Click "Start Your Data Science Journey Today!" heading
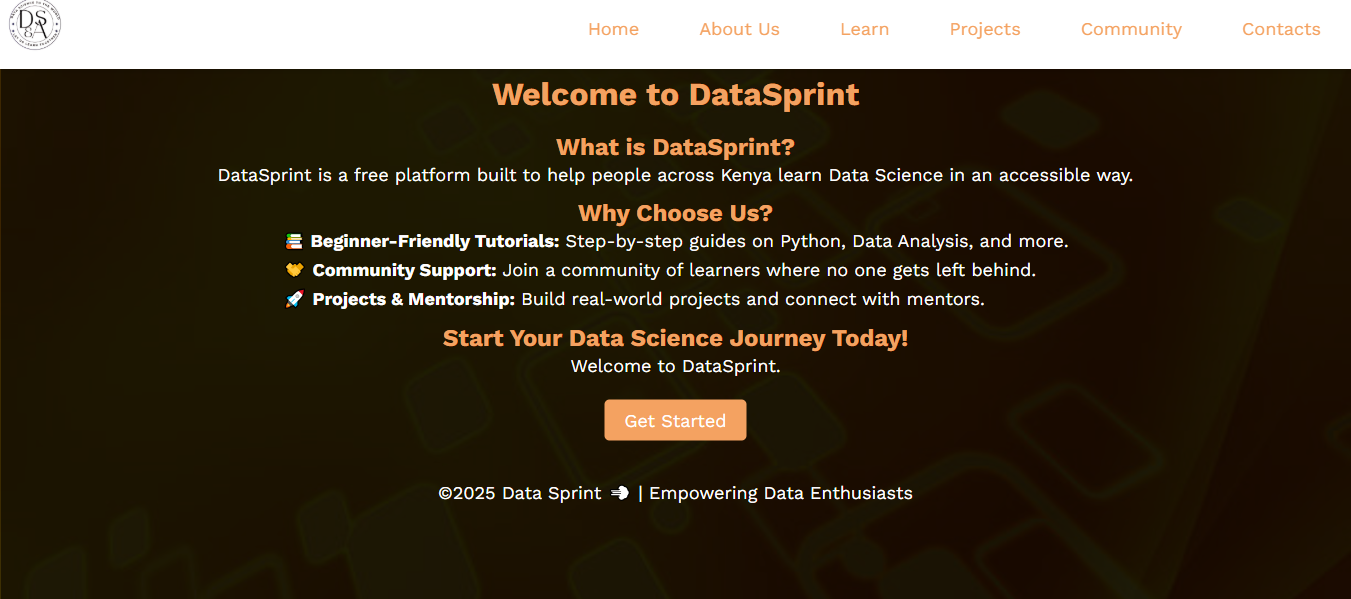Image resolution: width=1351 pixels, height=599 pixels. point(675,338)
